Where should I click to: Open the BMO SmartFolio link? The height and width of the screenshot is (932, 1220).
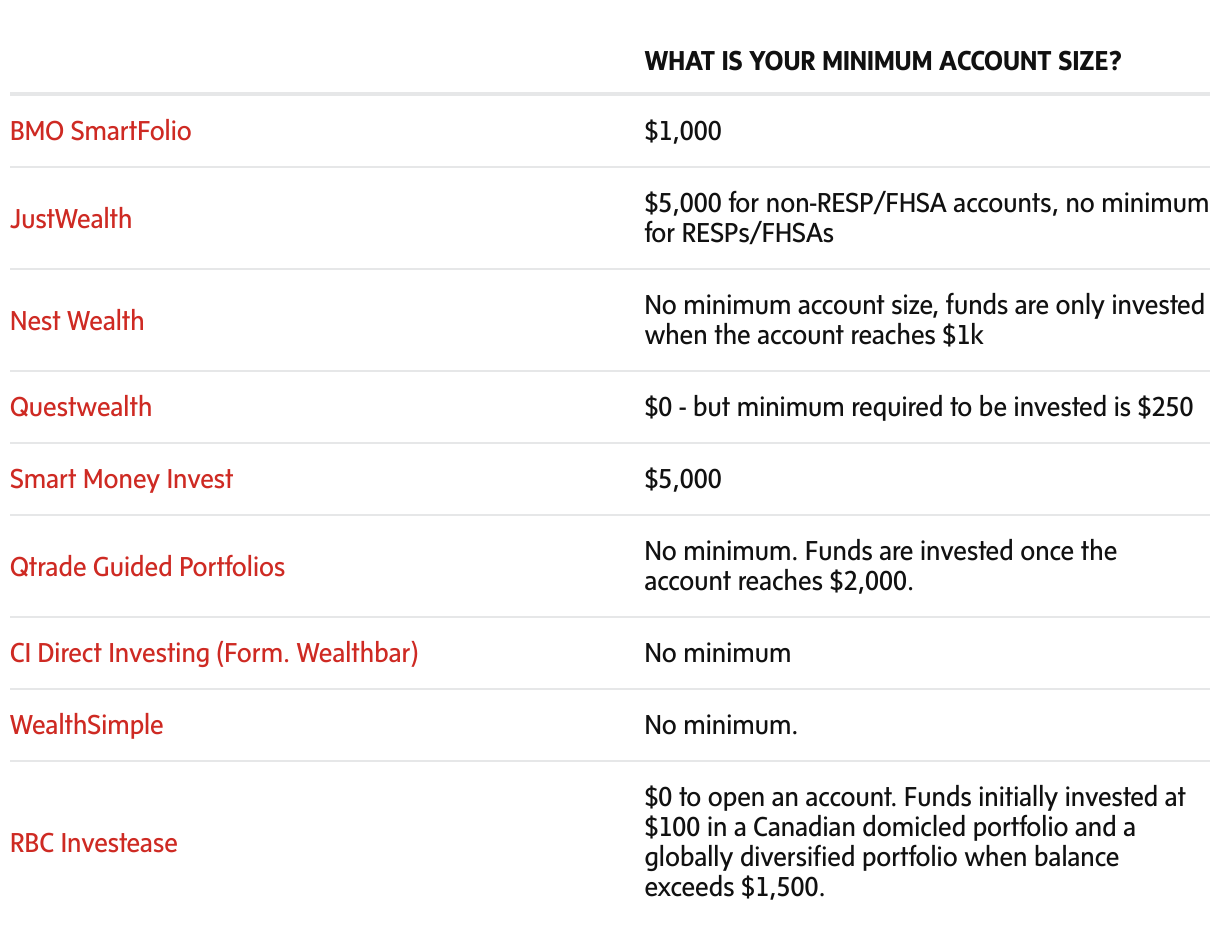pos(100,131)
